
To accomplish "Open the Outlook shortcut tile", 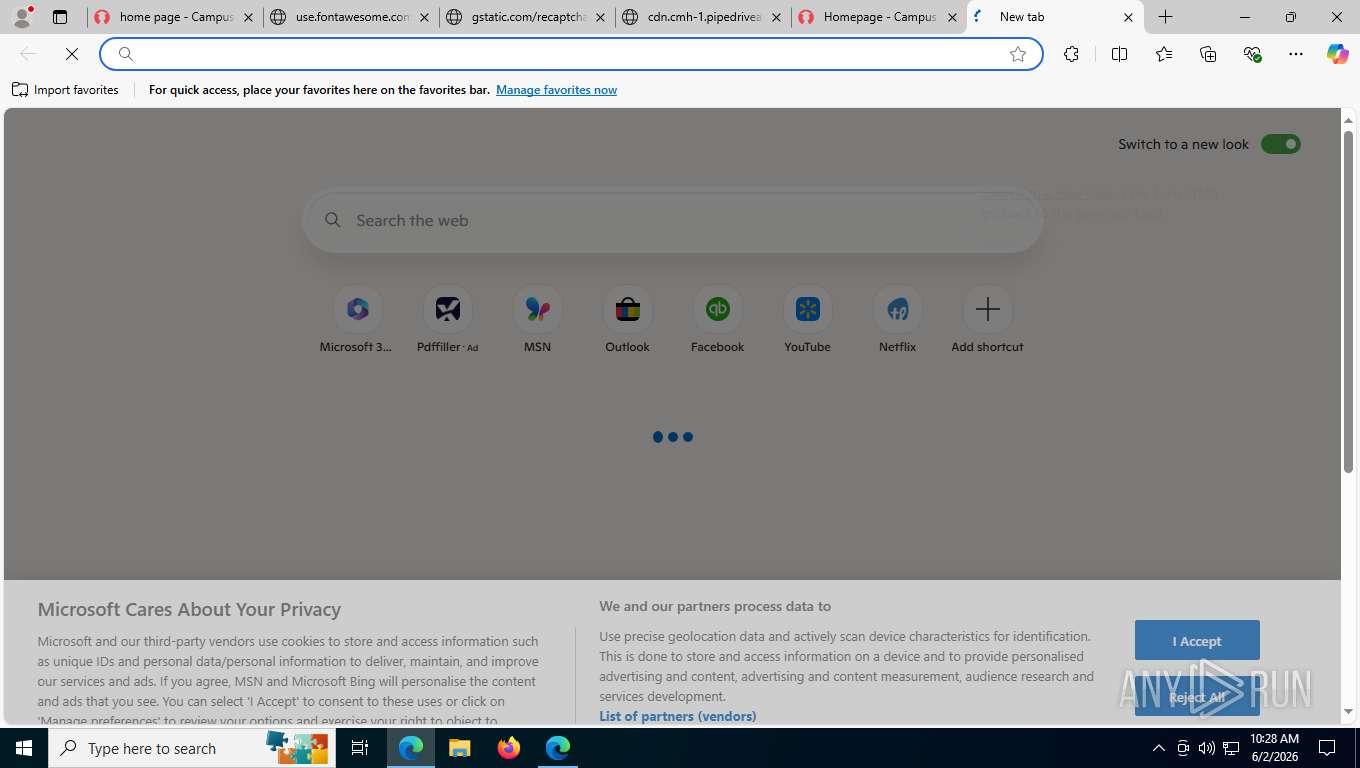I will click(x=627, y=320).
